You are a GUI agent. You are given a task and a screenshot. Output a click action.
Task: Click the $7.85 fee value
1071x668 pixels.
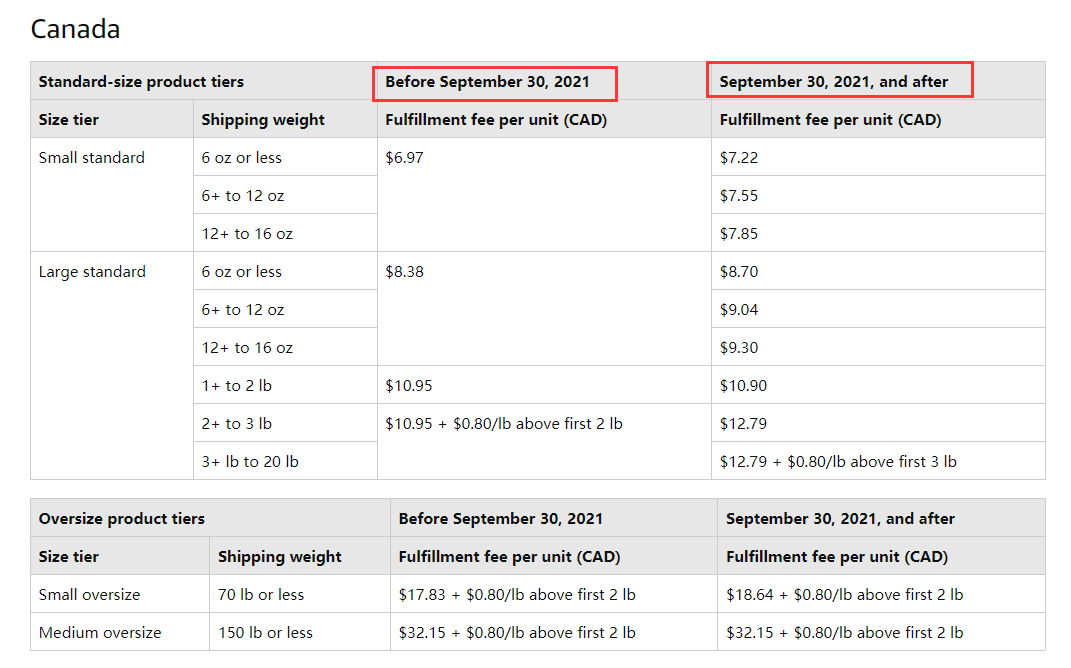tap(738, 234)
